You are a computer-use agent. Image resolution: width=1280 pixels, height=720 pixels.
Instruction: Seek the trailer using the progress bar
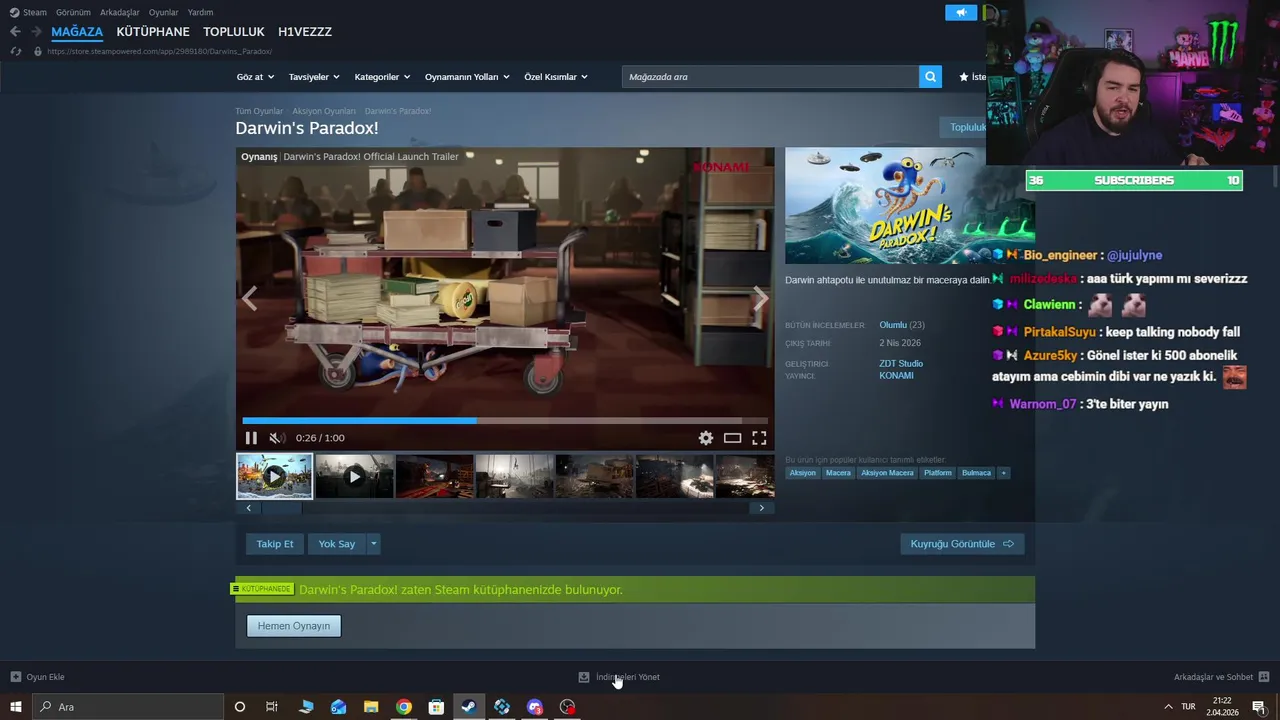[505, 421]
